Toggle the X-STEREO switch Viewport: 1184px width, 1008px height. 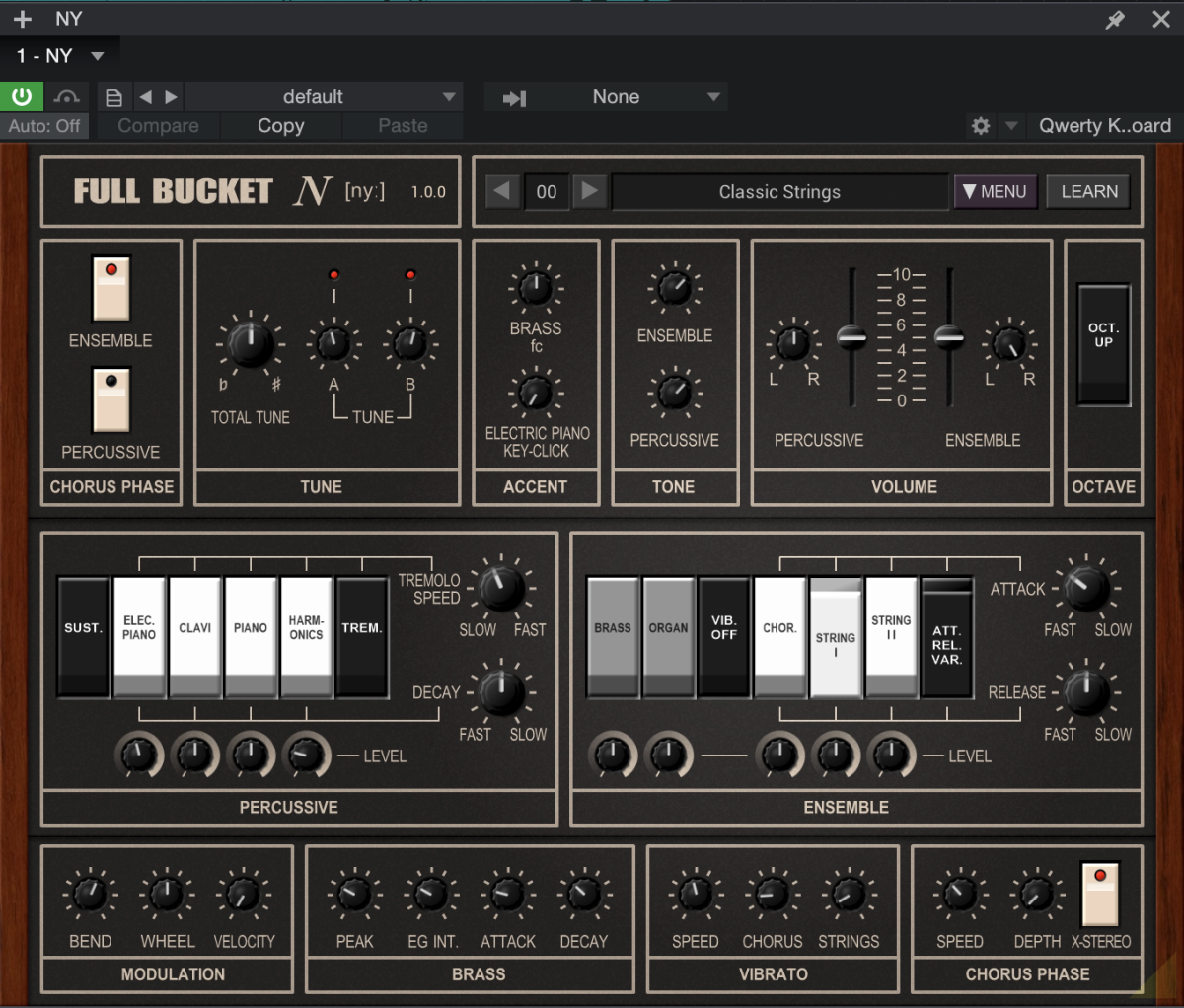(1100, 895)
